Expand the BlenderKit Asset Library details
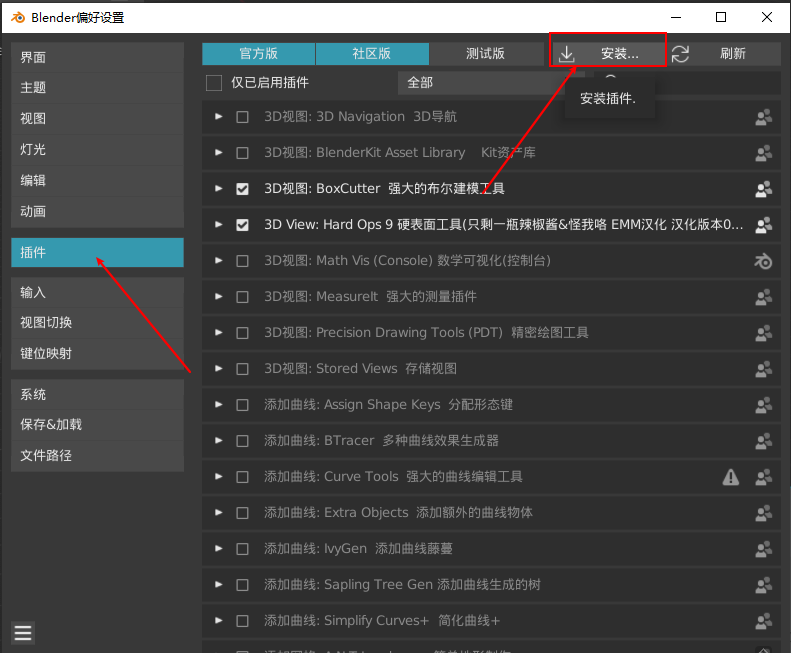The width and height of the screenshot is (791, 653). click(x=218, y=152)
